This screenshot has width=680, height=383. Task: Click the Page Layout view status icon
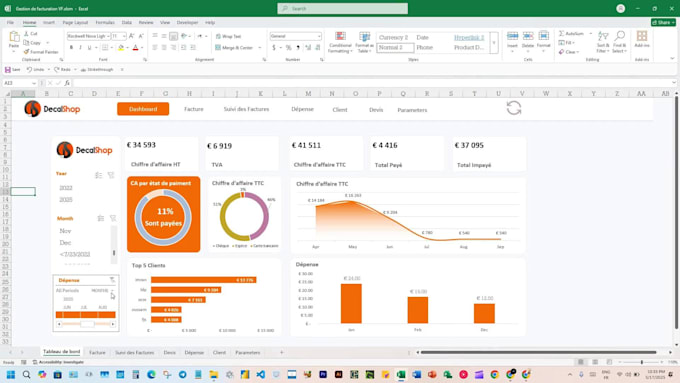click(x=595, y=362)
